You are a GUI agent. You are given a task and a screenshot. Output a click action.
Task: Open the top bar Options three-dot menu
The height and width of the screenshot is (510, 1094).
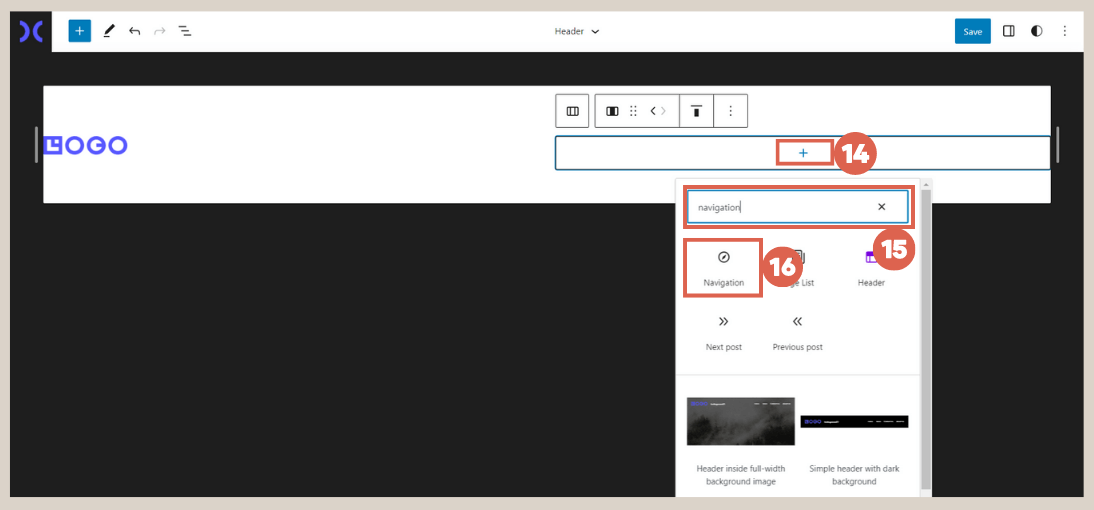pos(1064,31)
